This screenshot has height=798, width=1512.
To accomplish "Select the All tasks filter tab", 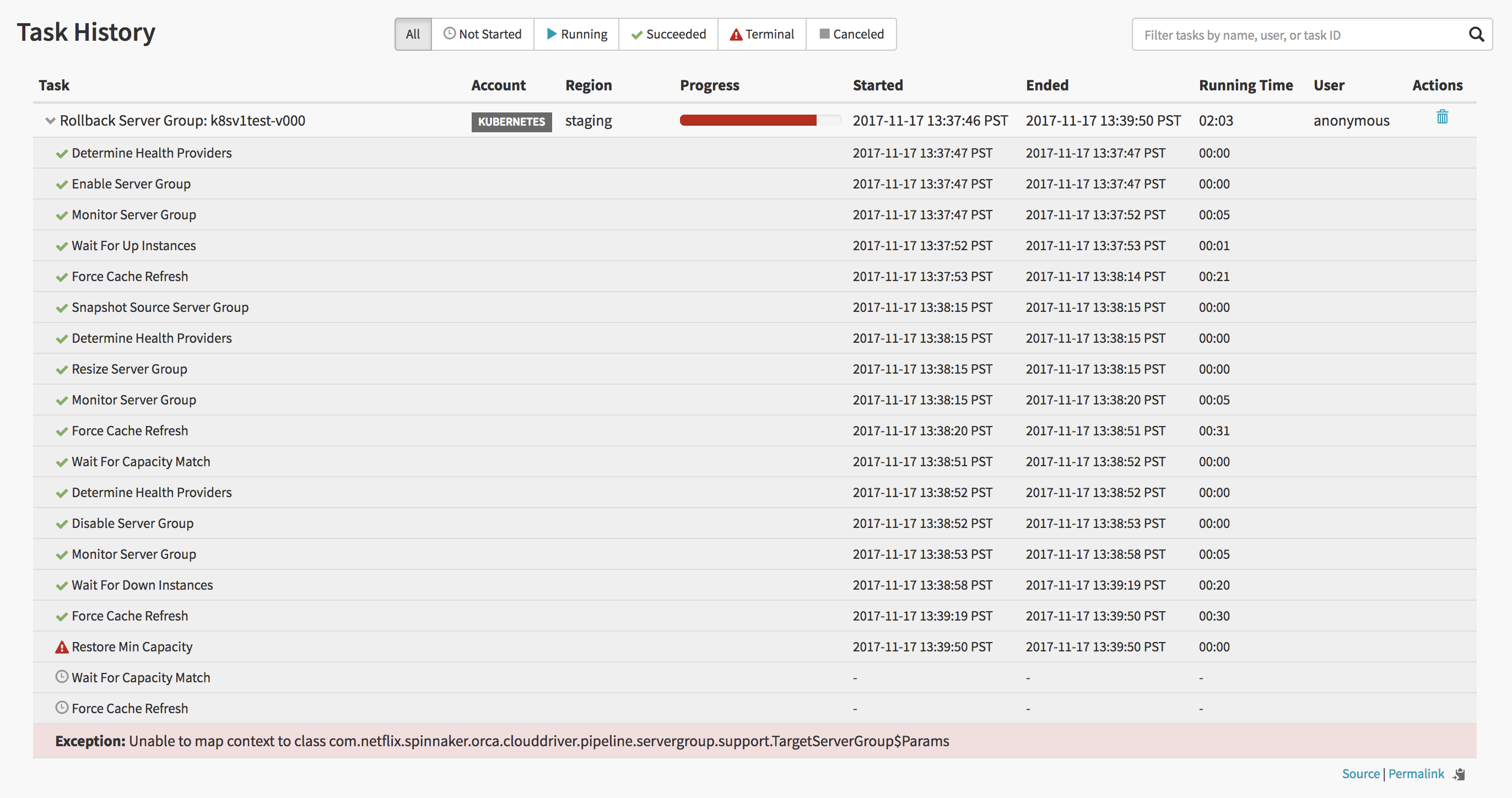I will pyautogui.click(x=412, y=34).
